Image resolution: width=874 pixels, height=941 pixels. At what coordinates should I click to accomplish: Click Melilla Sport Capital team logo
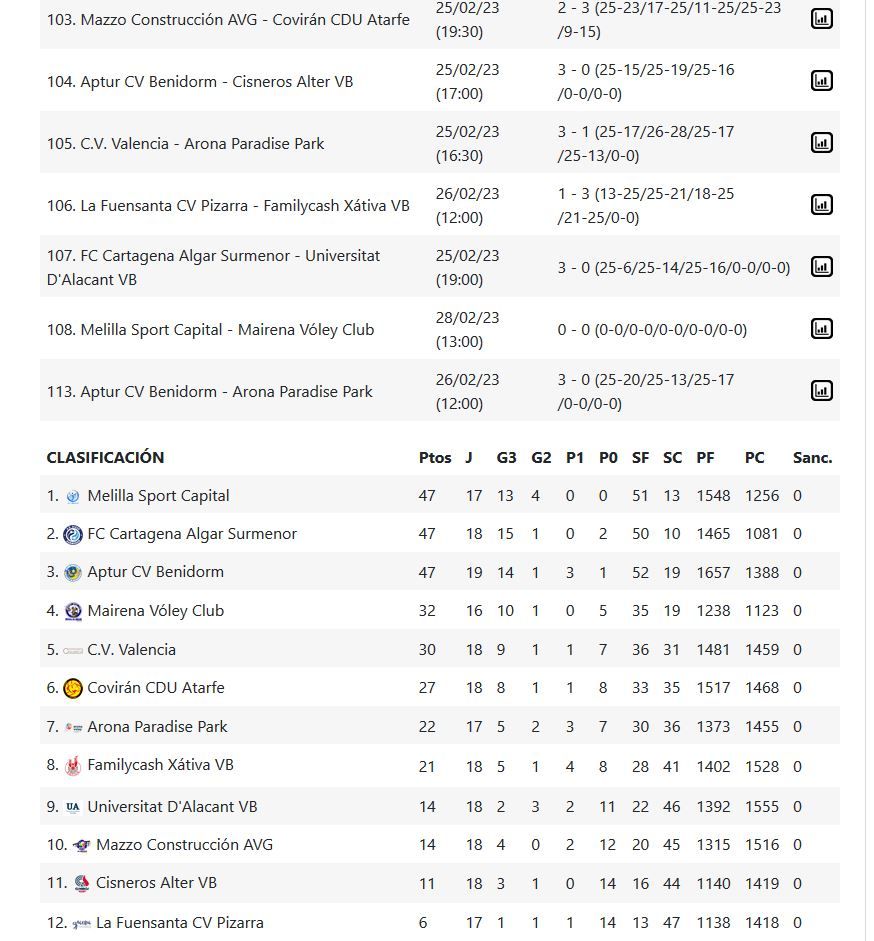pos(73,496)
